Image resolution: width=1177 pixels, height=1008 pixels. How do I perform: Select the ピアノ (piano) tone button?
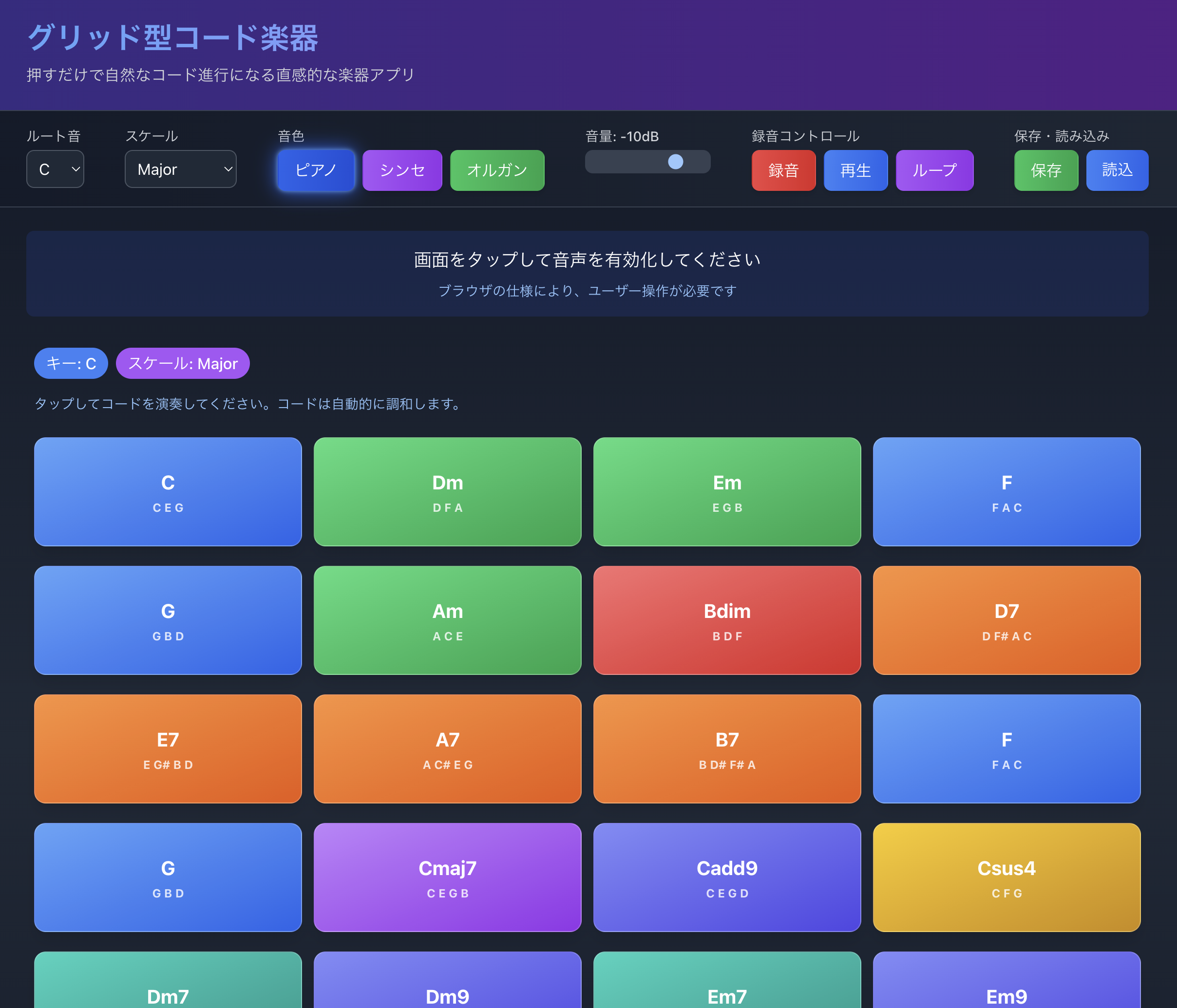click(316, 170)
